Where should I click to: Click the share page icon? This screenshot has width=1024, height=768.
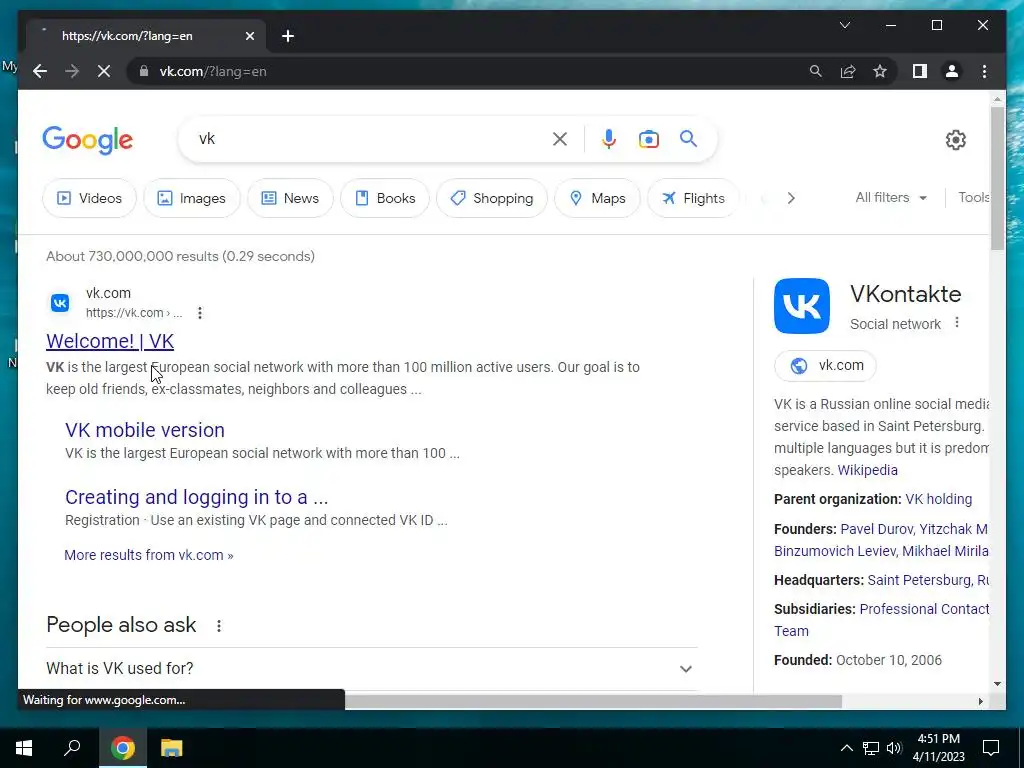tap(848, 71)
